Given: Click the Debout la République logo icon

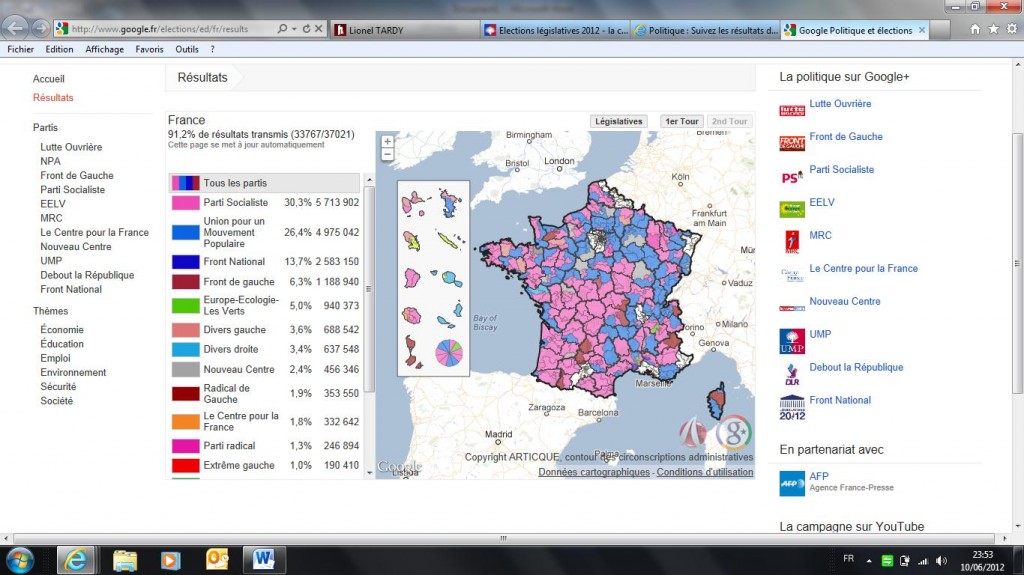Looking at the screenshot, I should [792, 374].
